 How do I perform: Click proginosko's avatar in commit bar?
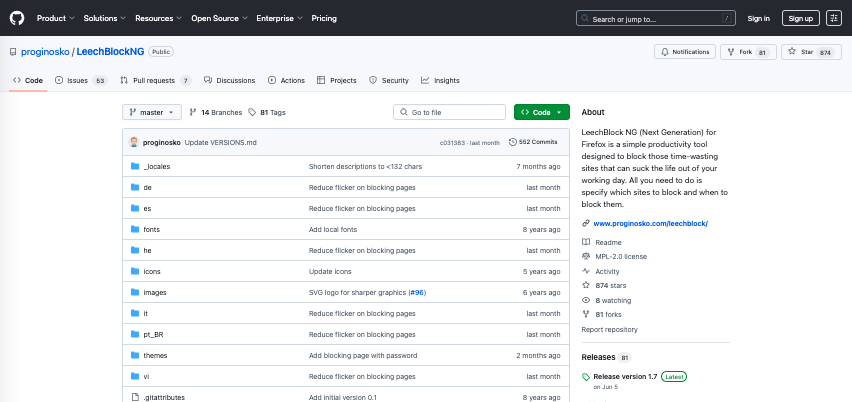coord(134,142)
